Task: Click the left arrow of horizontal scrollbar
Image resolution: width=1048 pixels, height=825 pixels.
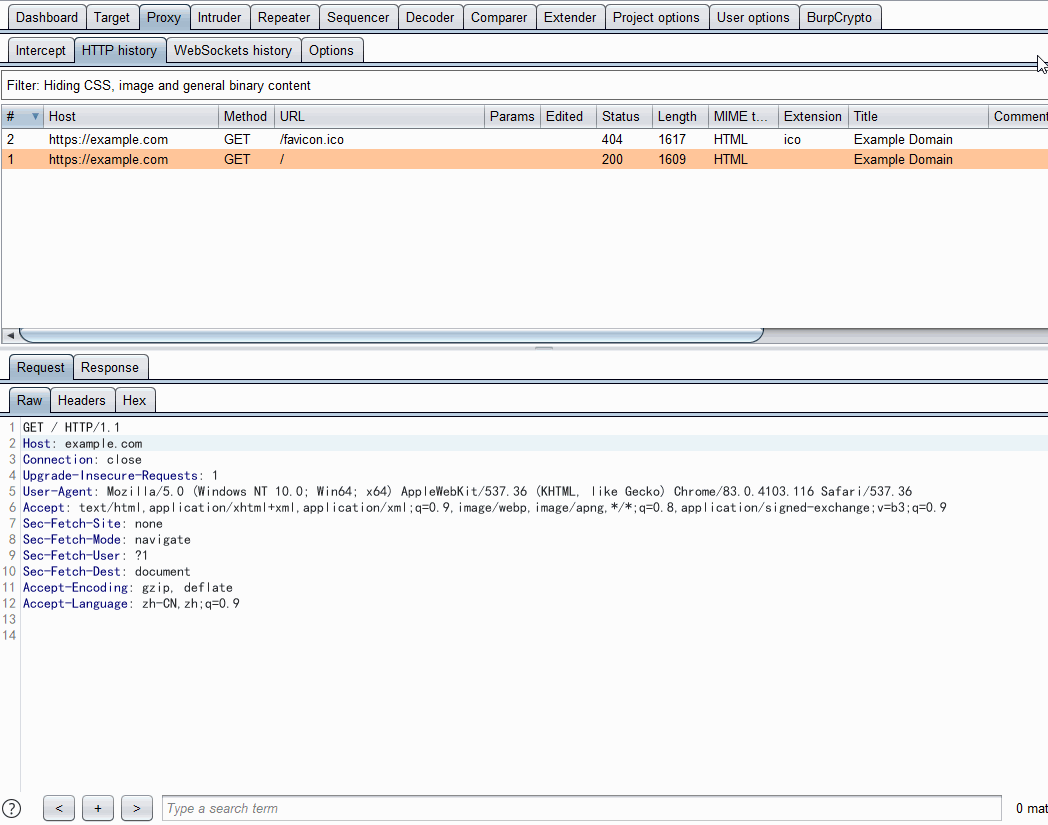Action: (x=10, y=335)
